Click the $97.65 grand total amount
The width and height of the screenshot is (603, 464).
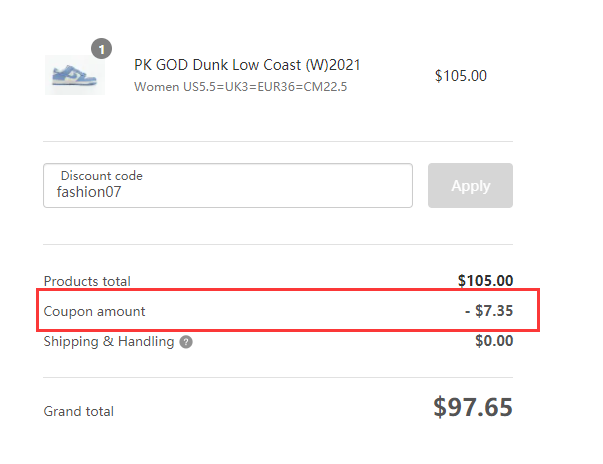coord(473,407)
